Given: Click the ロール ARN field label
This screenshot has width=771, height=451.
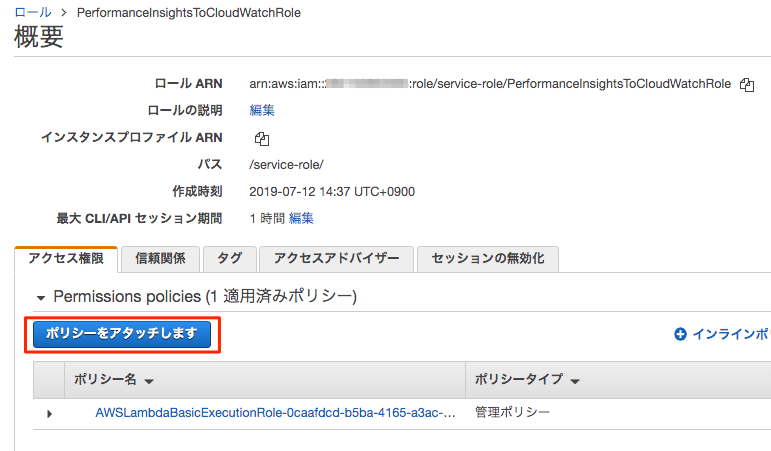Looking at the screenshot, I should (189, 84).
